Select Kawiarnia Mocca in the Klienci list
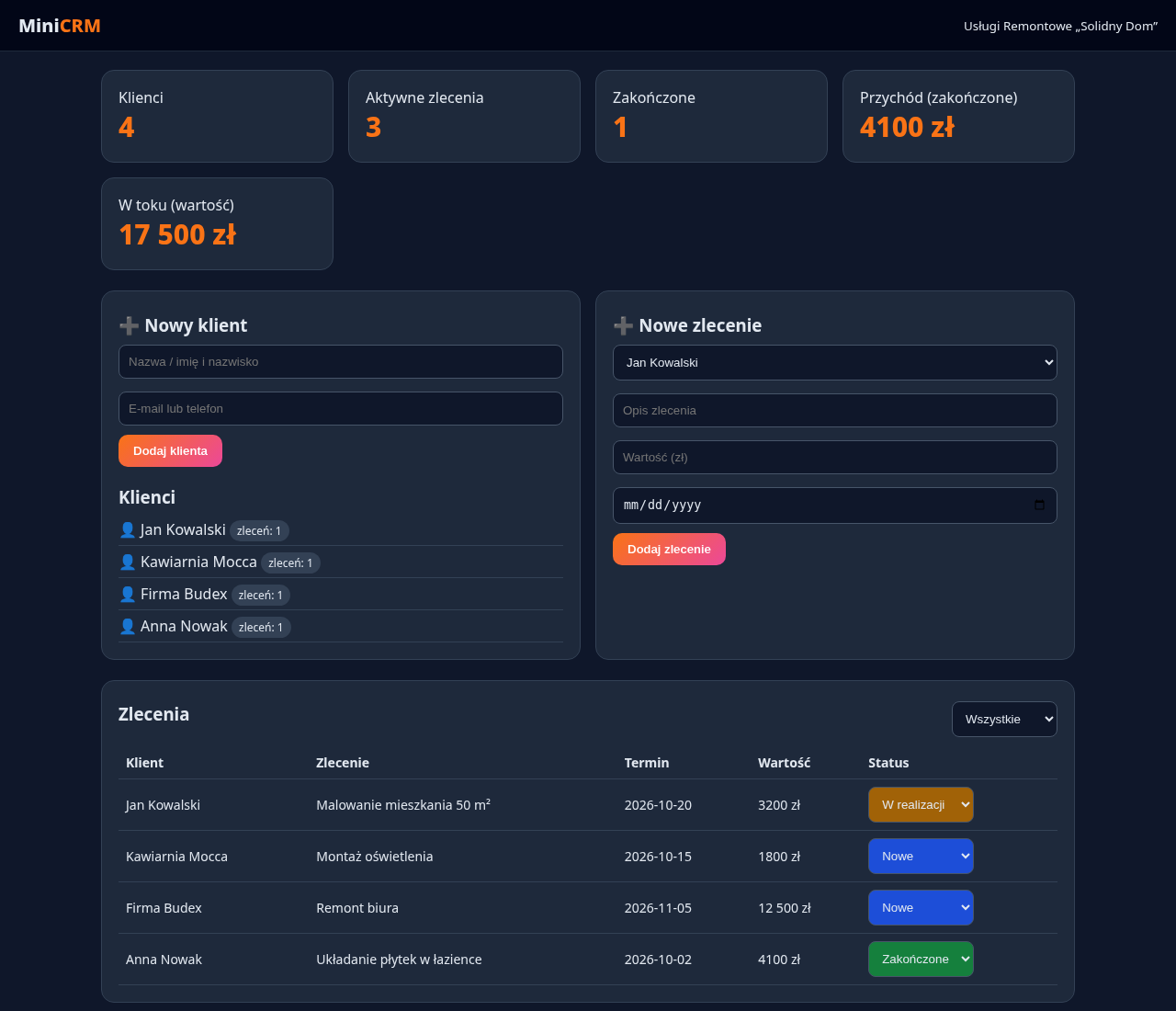 click(198, 562)
